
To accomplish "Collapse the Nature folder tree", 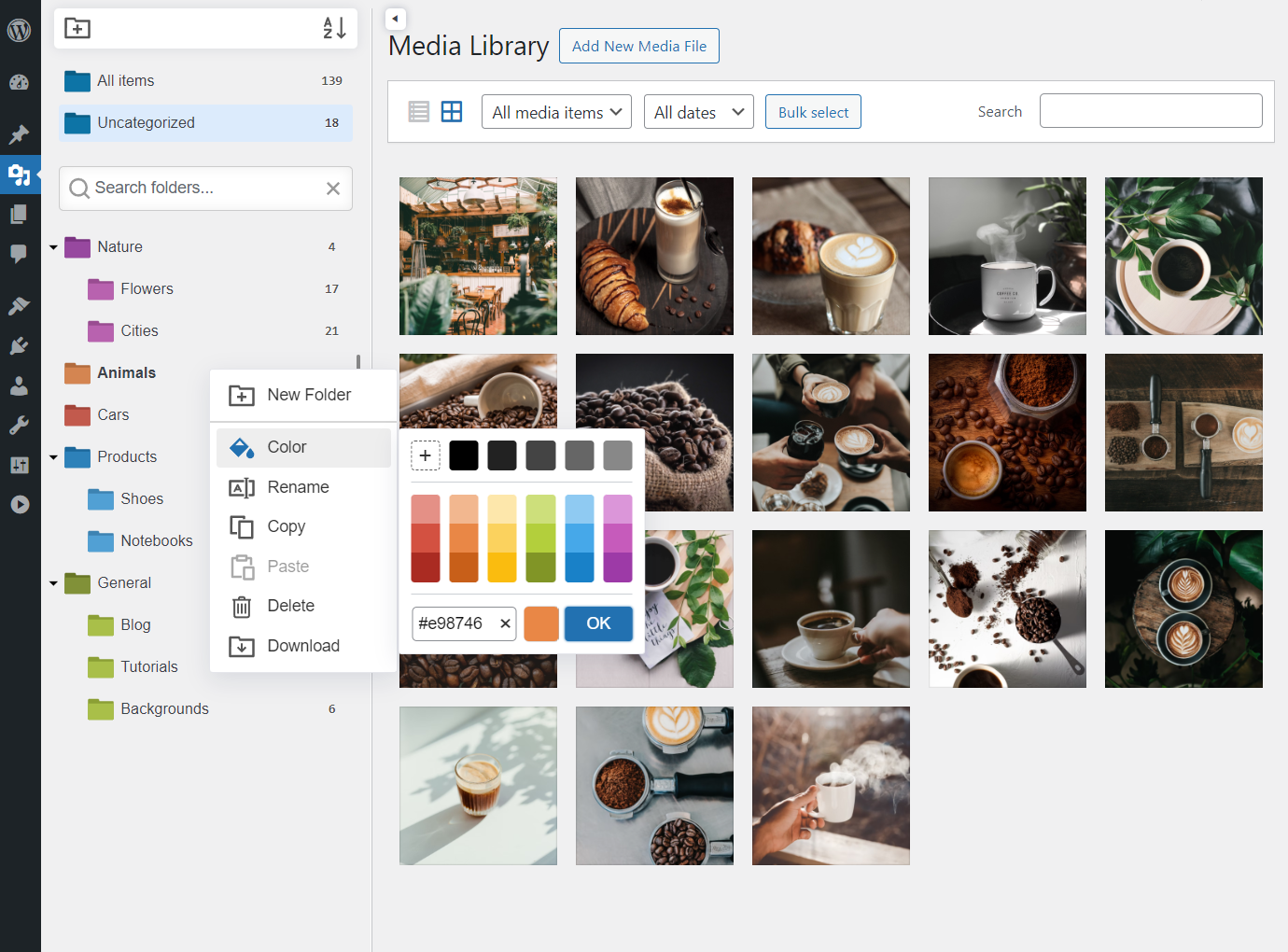I will pos(54,247).
